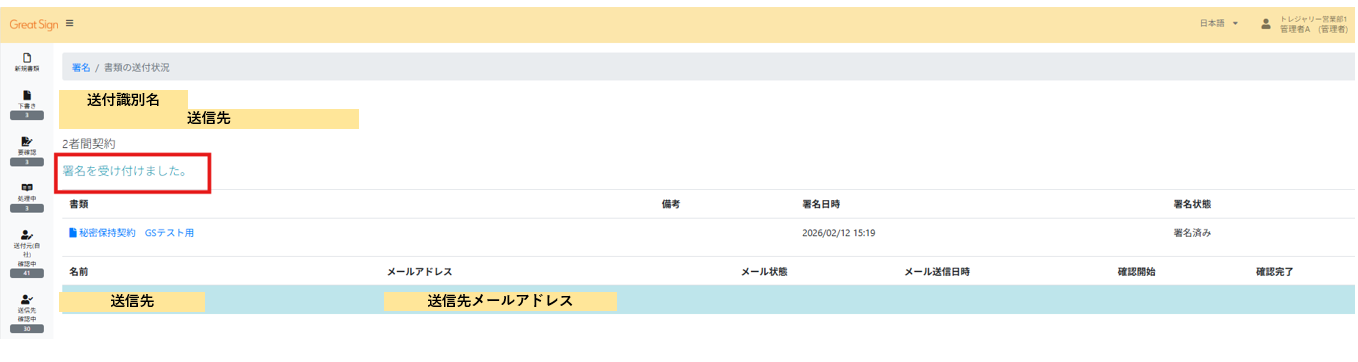Click the メールアドレス column header
The height and width of the screenshot is (362, 1358).
(x=420, y=272)
